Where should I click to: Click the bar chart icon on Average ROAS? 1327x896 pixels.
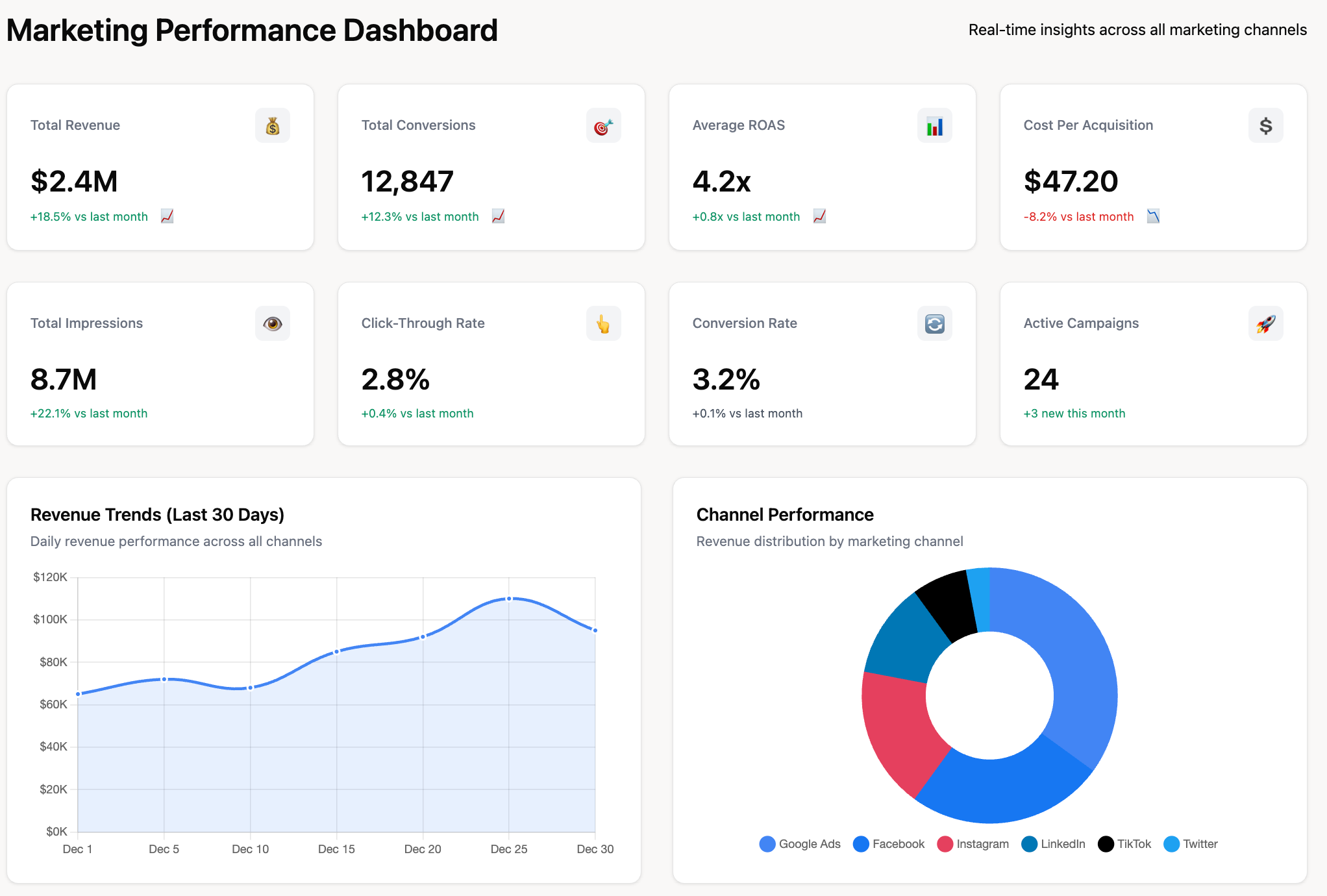pyautogui.click(x=934, y=126)
